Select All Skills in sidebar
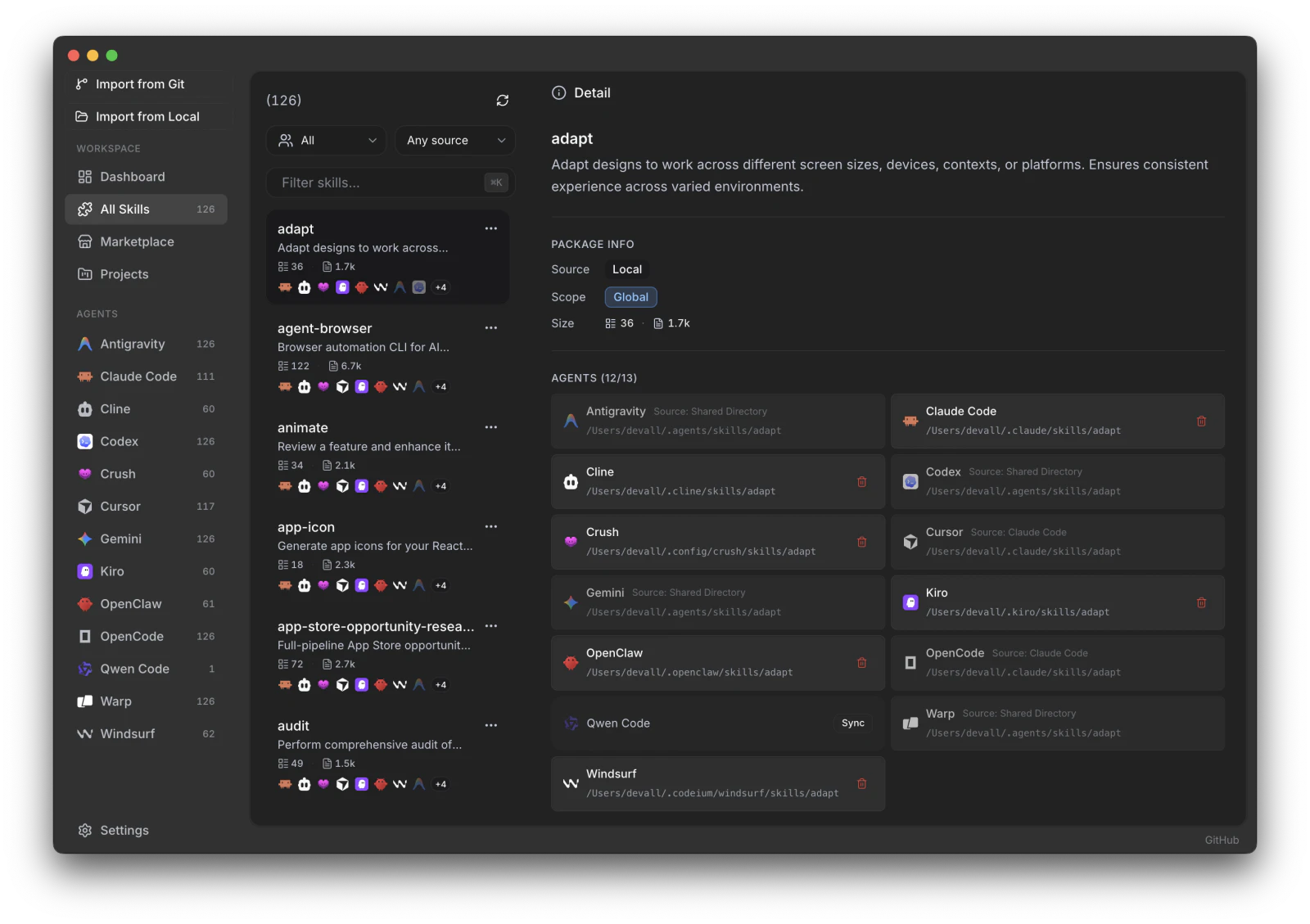Screen dimensions: 1310x924 [146, 210]
